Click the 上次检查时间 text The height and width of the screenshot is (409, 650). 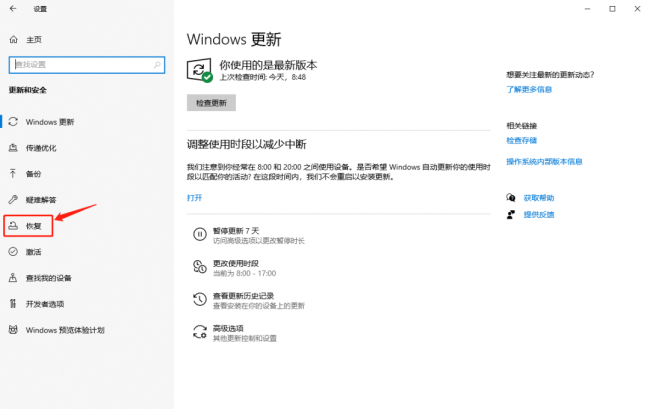263,77
